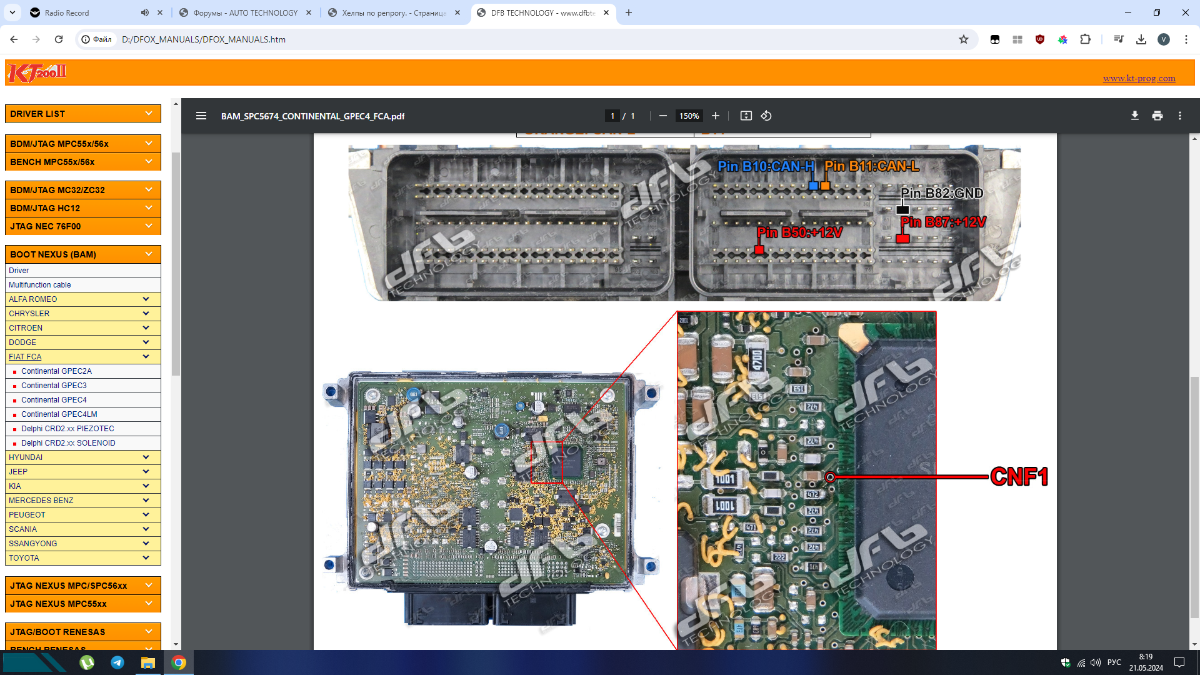Expand BENCH MPC55x/56x section
The width and height of the screenshot is (1200, 675).
click(83, 161)
